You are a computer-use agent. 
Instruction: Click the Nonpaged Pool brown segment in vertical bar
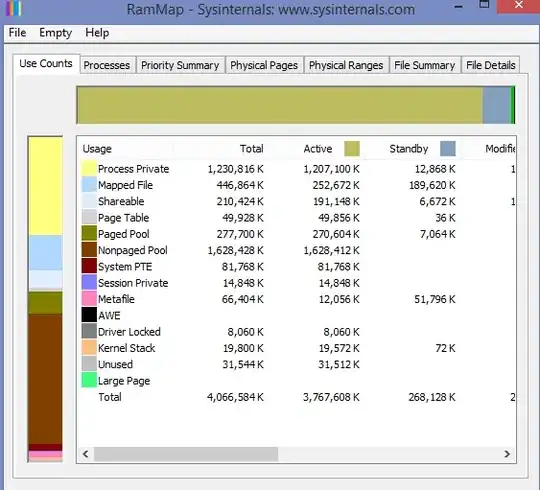[x=45, y=379]
